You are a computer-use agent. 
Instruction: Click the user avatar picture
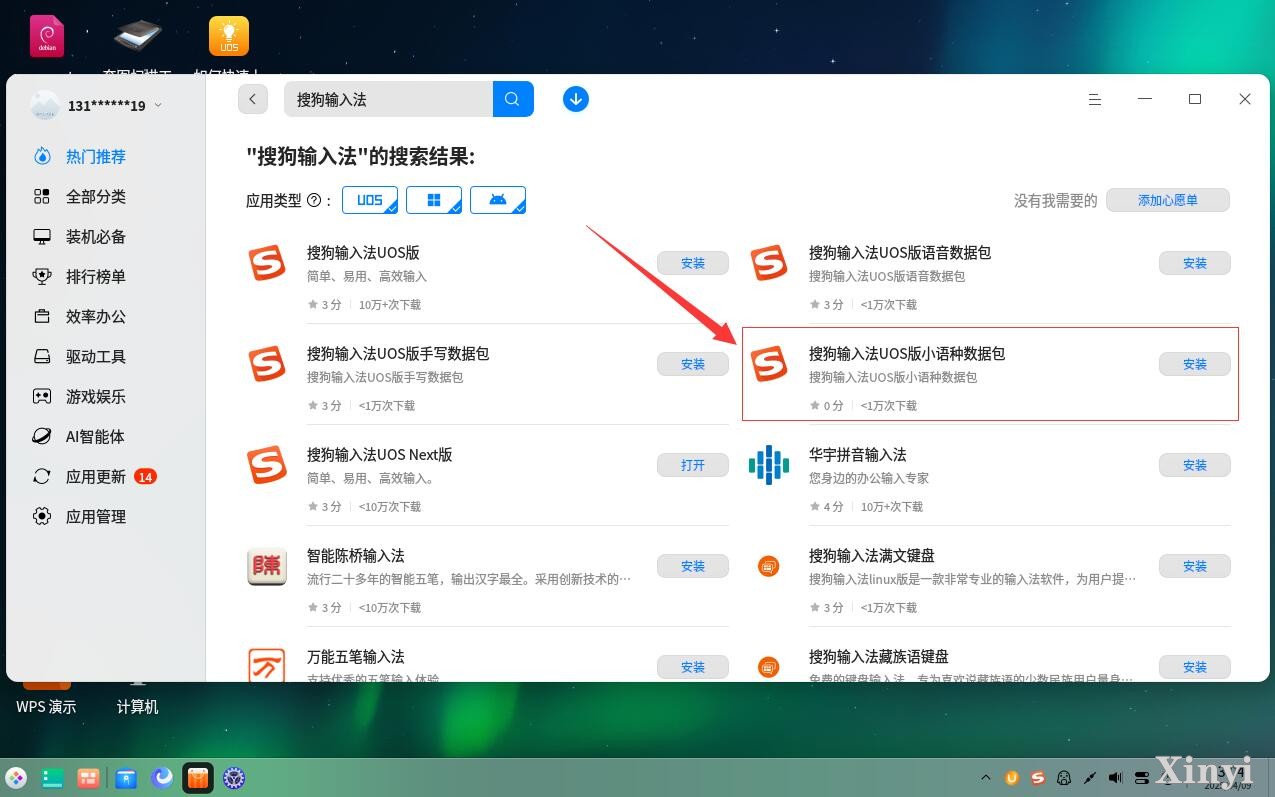click(45, 105)
